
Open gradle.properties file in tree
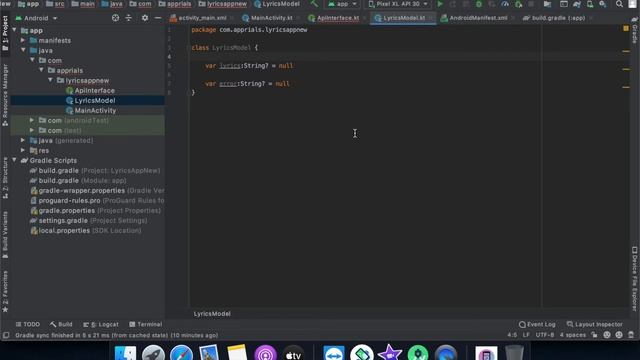click(96, 211)
